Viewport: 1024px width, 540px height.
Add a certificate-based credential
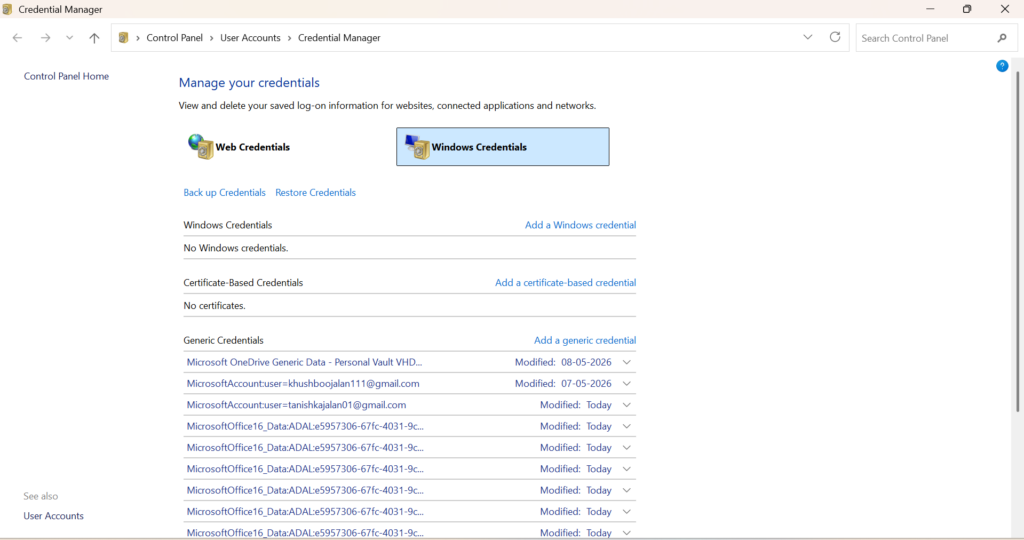click(566, 283)
